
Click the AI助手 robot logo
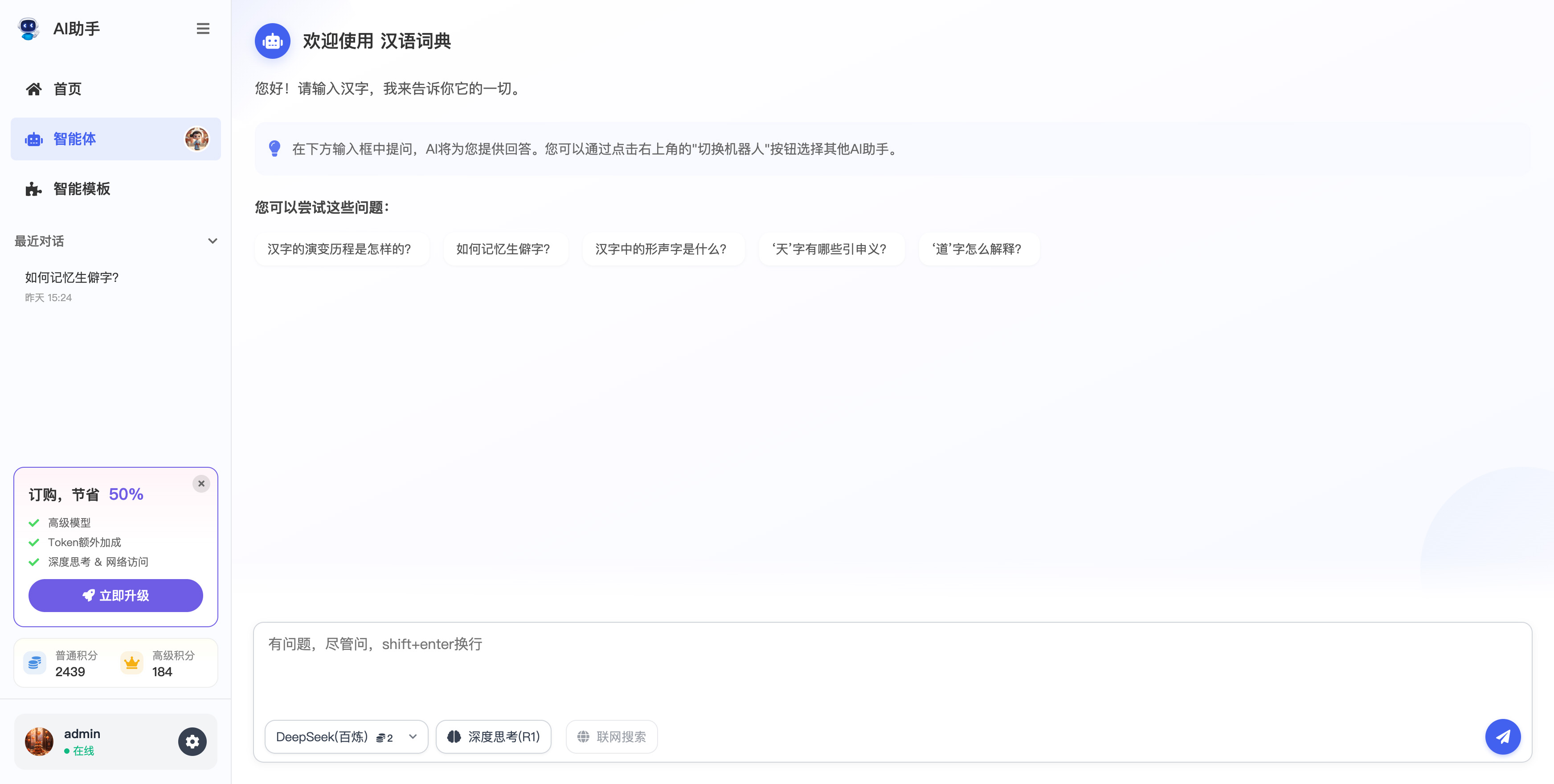28,29
